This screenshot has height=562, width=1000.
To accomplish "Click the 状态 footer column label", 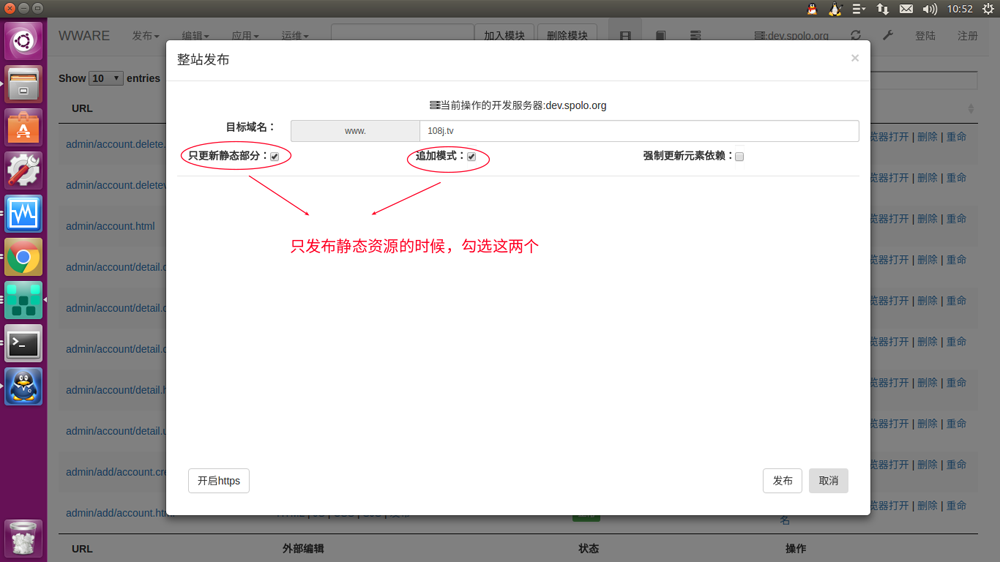I will (588, 548).
